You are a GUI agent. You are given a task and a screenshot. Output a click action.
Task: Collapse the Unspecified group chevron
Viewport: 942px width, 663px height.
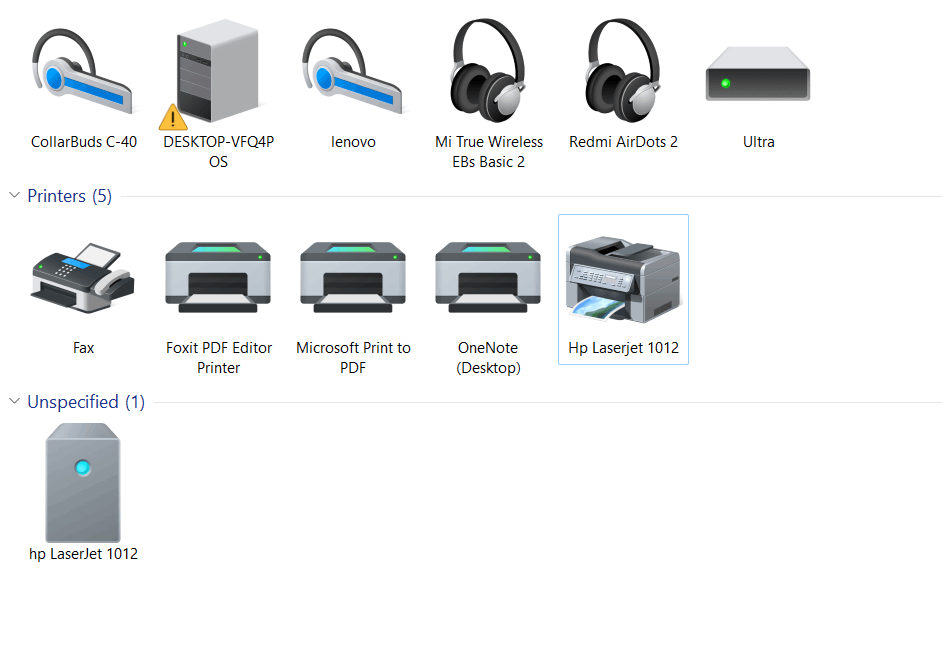14,401
